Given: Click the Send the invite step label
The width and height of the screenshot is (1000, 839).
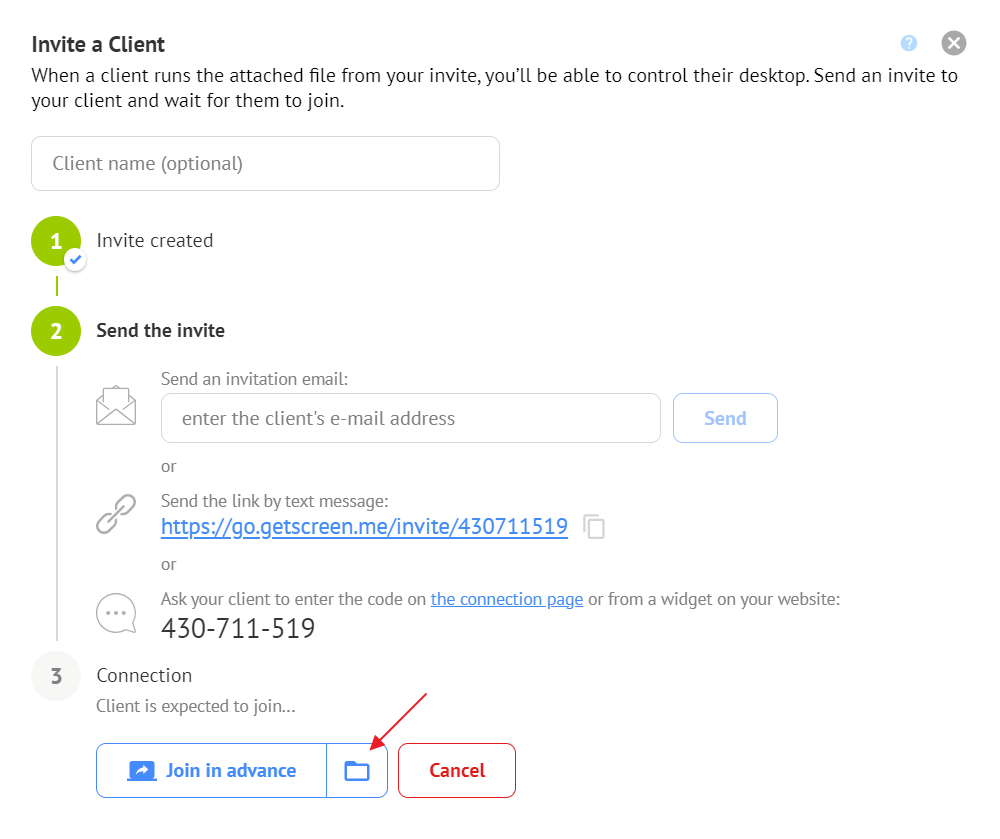Looking at the screenshot, I should click(x=160, y=330).
